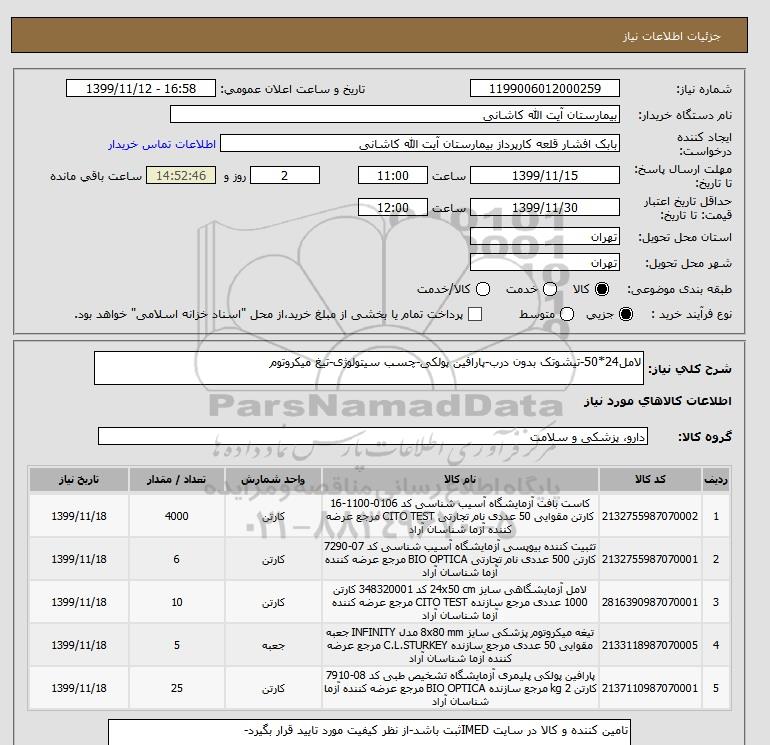Click the goods group field دارو، پزشکی و سلامت
Viewport: 770px width, 745px height.
[373, 437]
